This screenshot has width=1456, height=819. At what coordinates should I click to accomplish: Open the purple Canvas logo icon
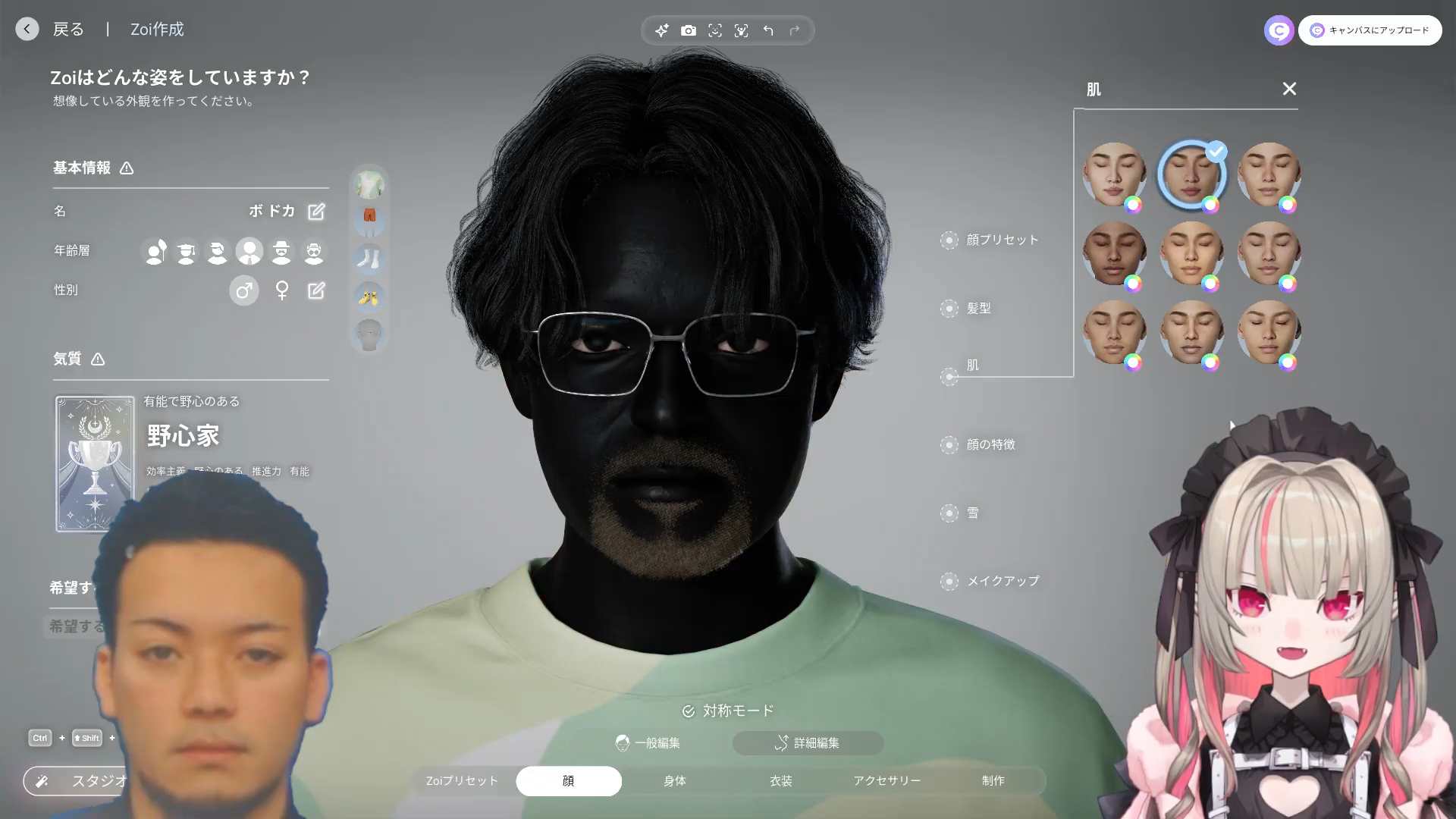pyautogui.click(x=1279, y=30)
